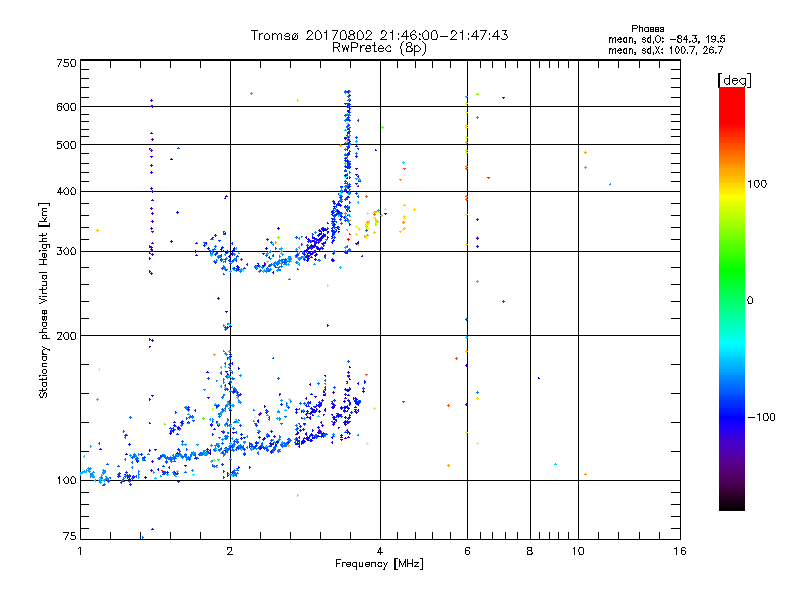Click the x-axis tick label '8'
Image resolution: width=800 pixels, height=600 pixels.
click(530, 551)
